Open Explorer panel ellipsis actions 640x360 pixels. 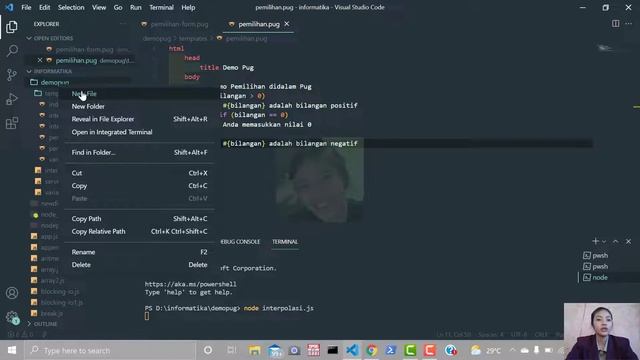click(123, 24)
